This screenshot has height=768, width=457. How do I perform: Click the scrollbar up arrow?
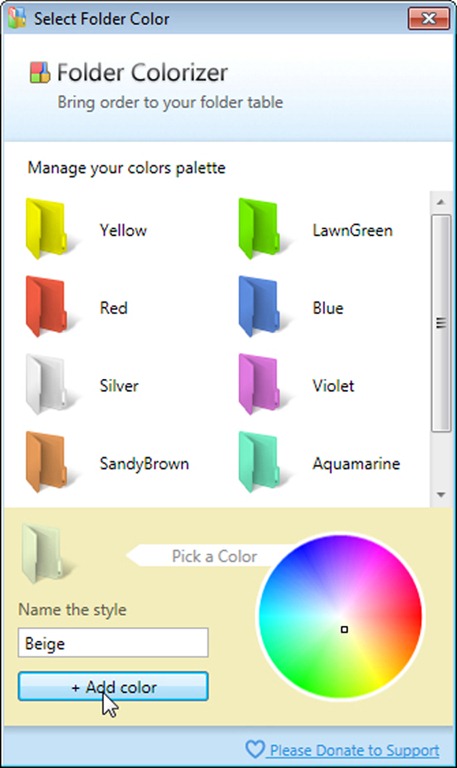point(441,202)
